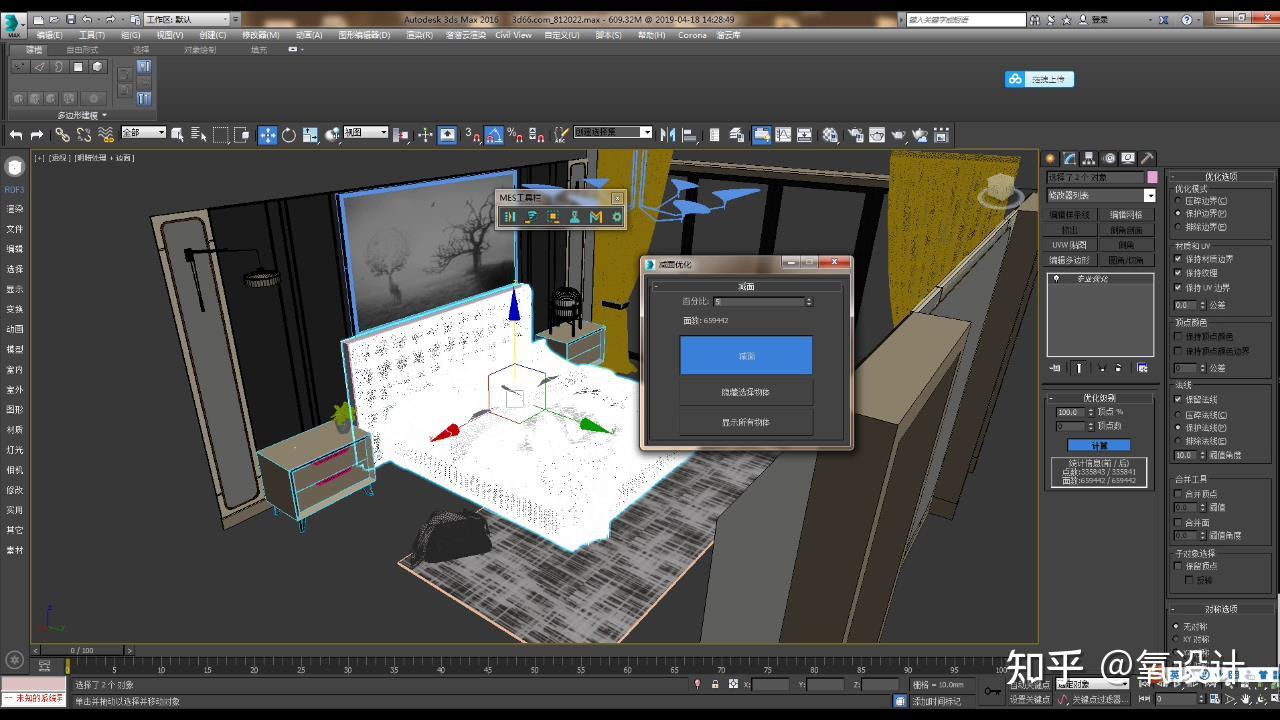Screen dimensions: 1280x720
Task: Select the Select and Rotate tool
Action: click(x=289, y=133)
